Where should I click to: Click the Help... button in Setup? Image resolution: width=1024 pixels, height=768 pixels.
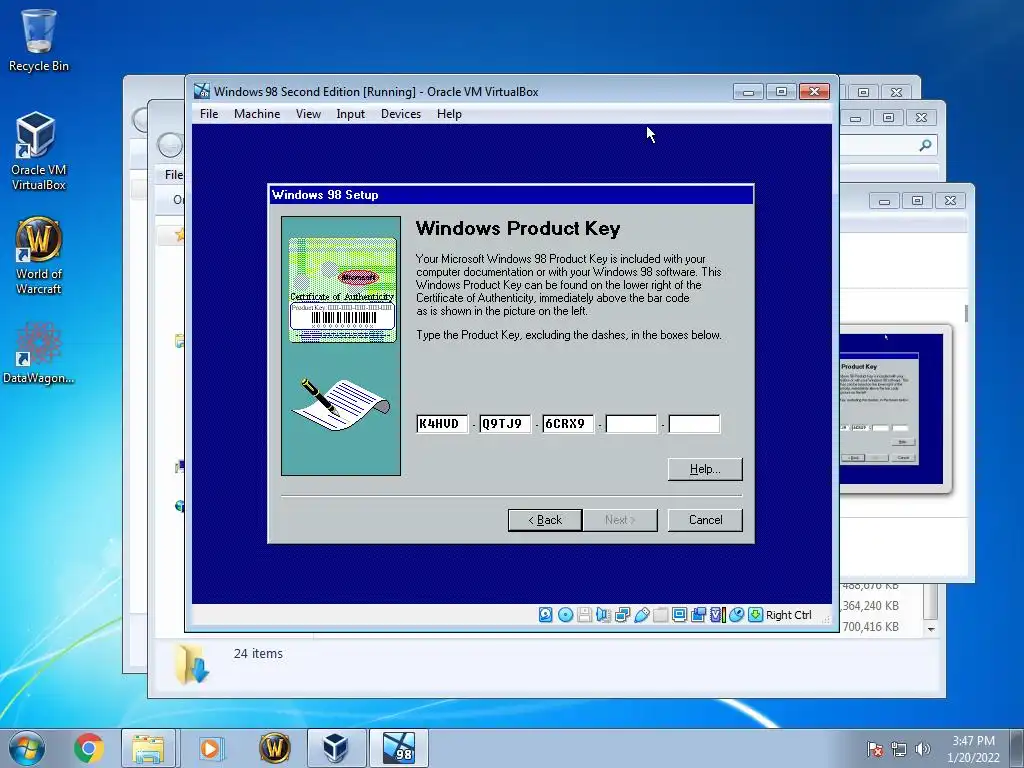[x=705, y=469]
